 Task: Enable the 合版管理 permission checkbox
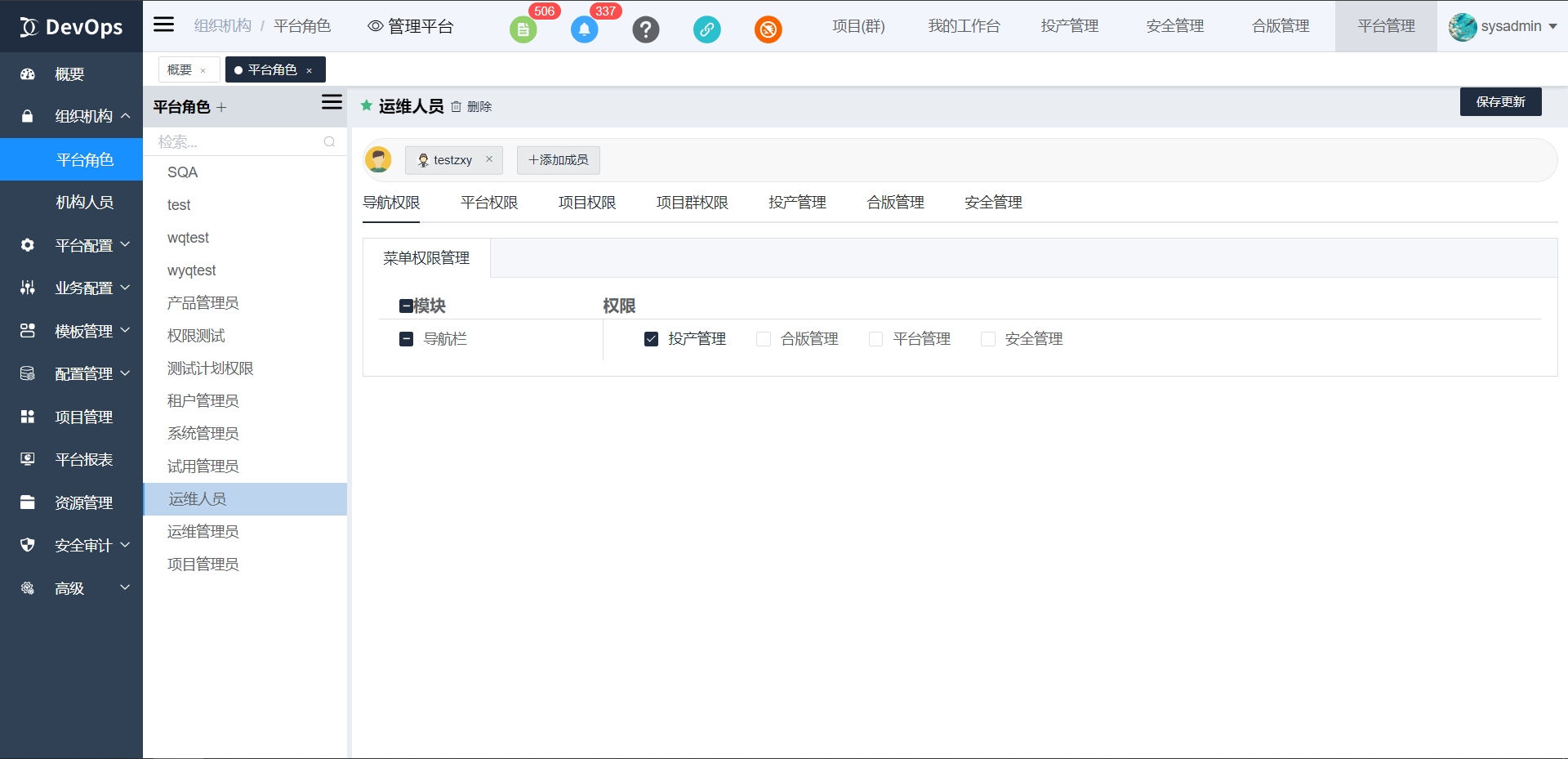tap(764, 339)
